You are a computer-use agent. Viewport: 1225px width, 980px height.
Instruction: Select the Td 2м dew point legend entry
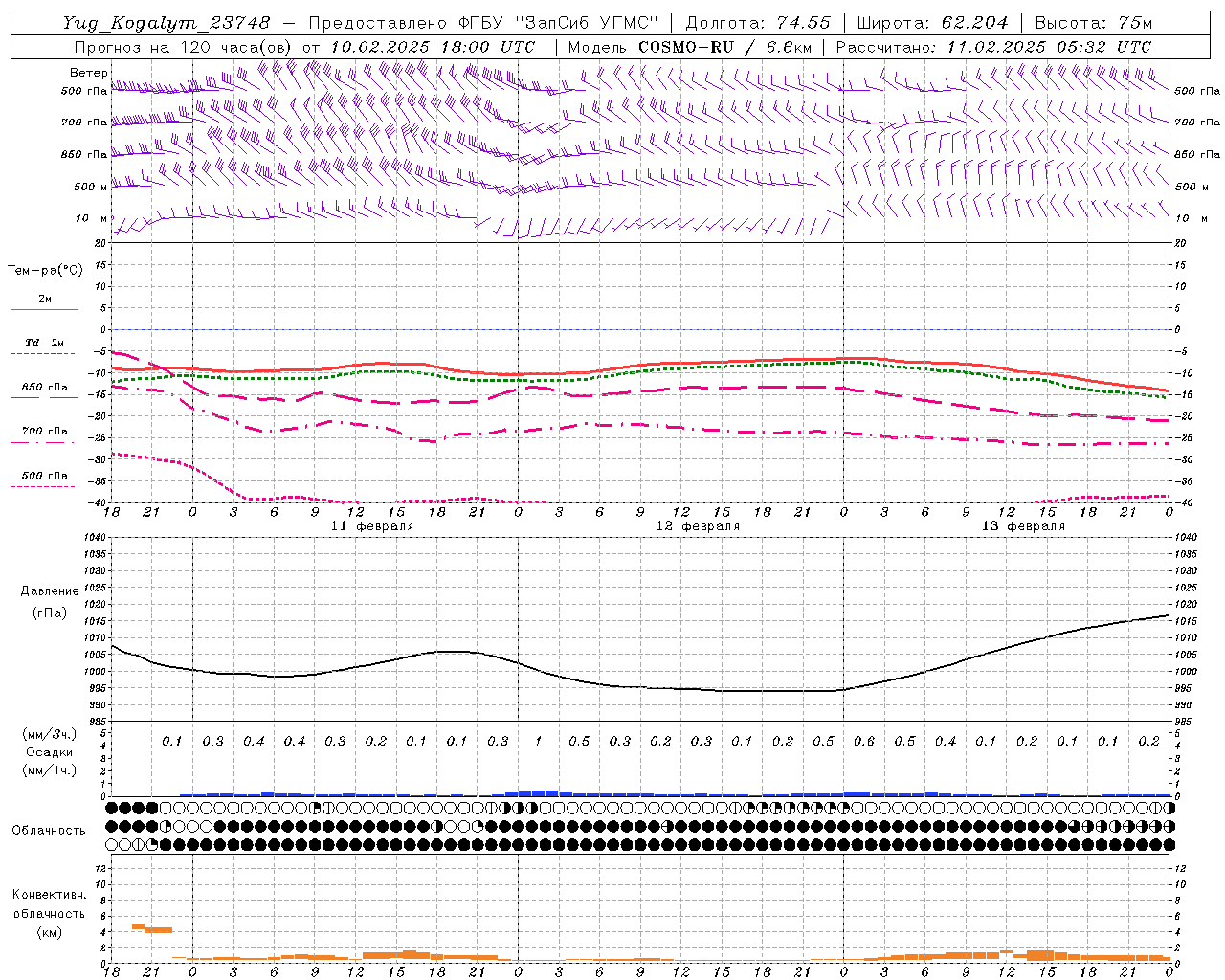(45, 343)
